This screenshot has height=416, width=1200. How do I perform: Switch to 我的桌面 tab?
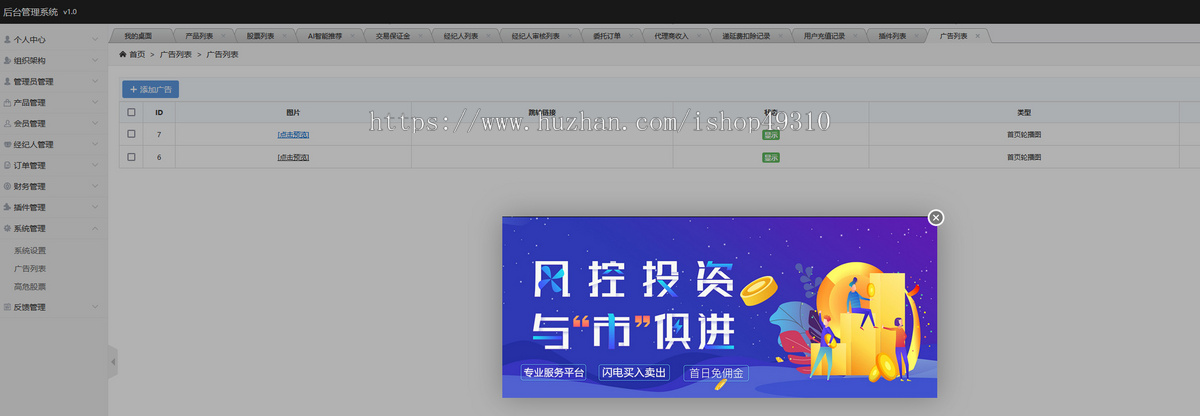point(138,35)
